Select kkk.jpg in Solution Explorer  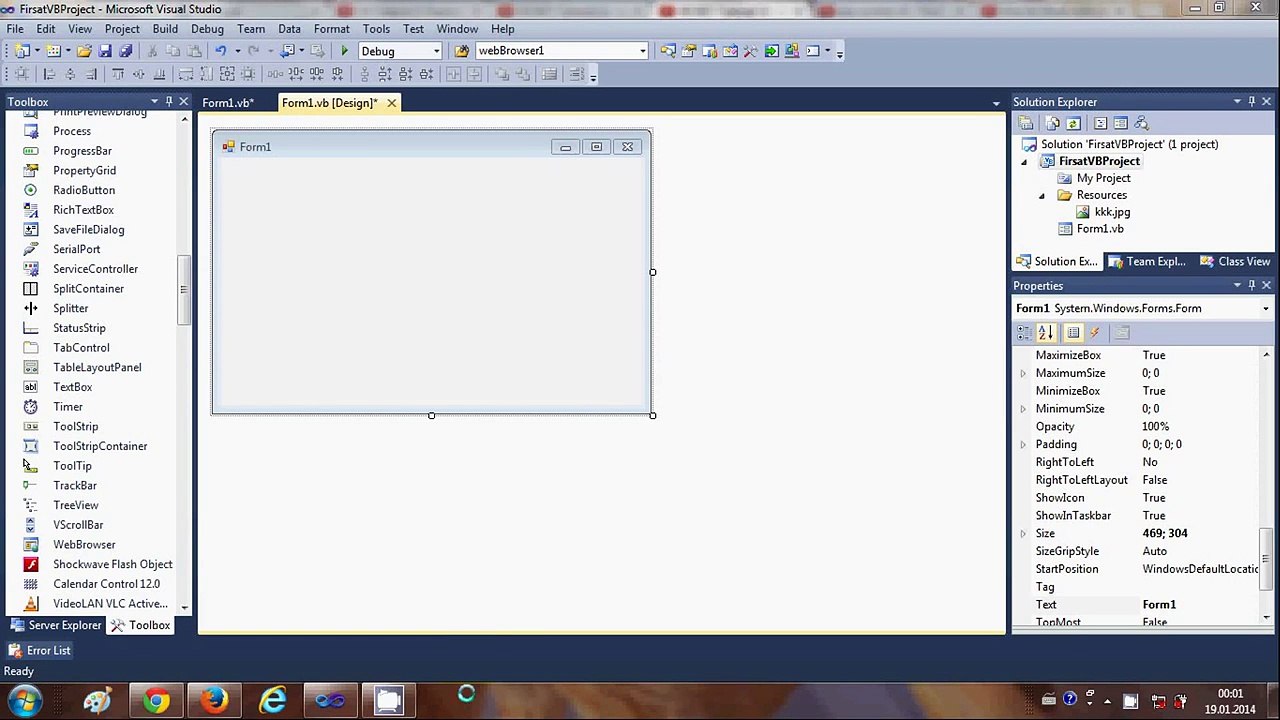coord(1112,212)
